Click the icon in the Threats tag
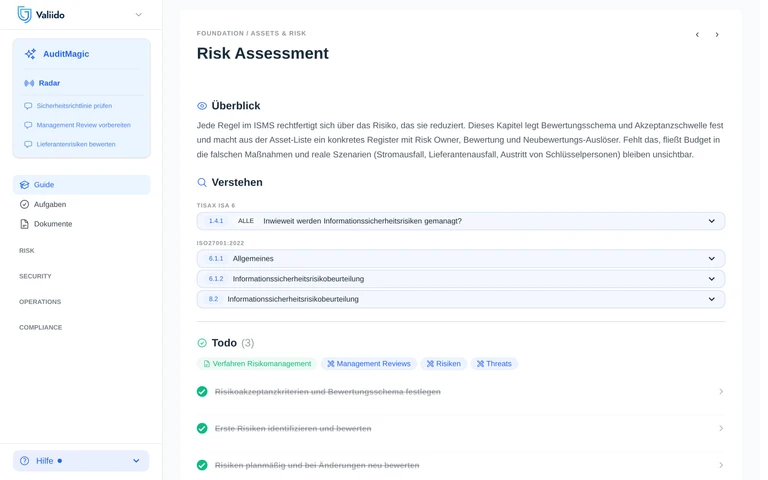 coord(480,364)
